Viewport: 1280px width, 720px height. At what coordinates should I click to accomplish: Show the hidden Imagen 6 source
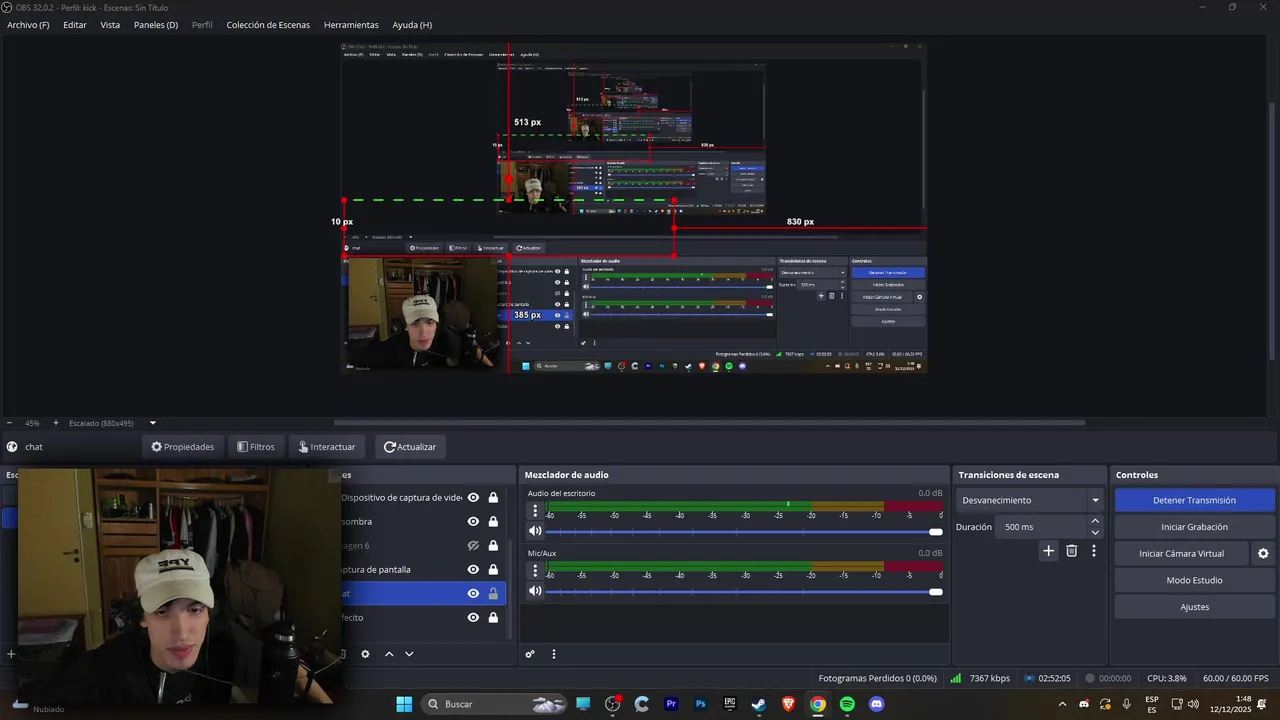coord(473,545)
